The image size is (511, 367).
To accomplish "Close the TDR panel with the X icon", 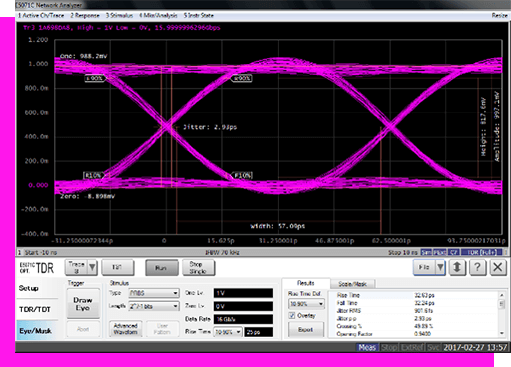I will coord(498,267).
